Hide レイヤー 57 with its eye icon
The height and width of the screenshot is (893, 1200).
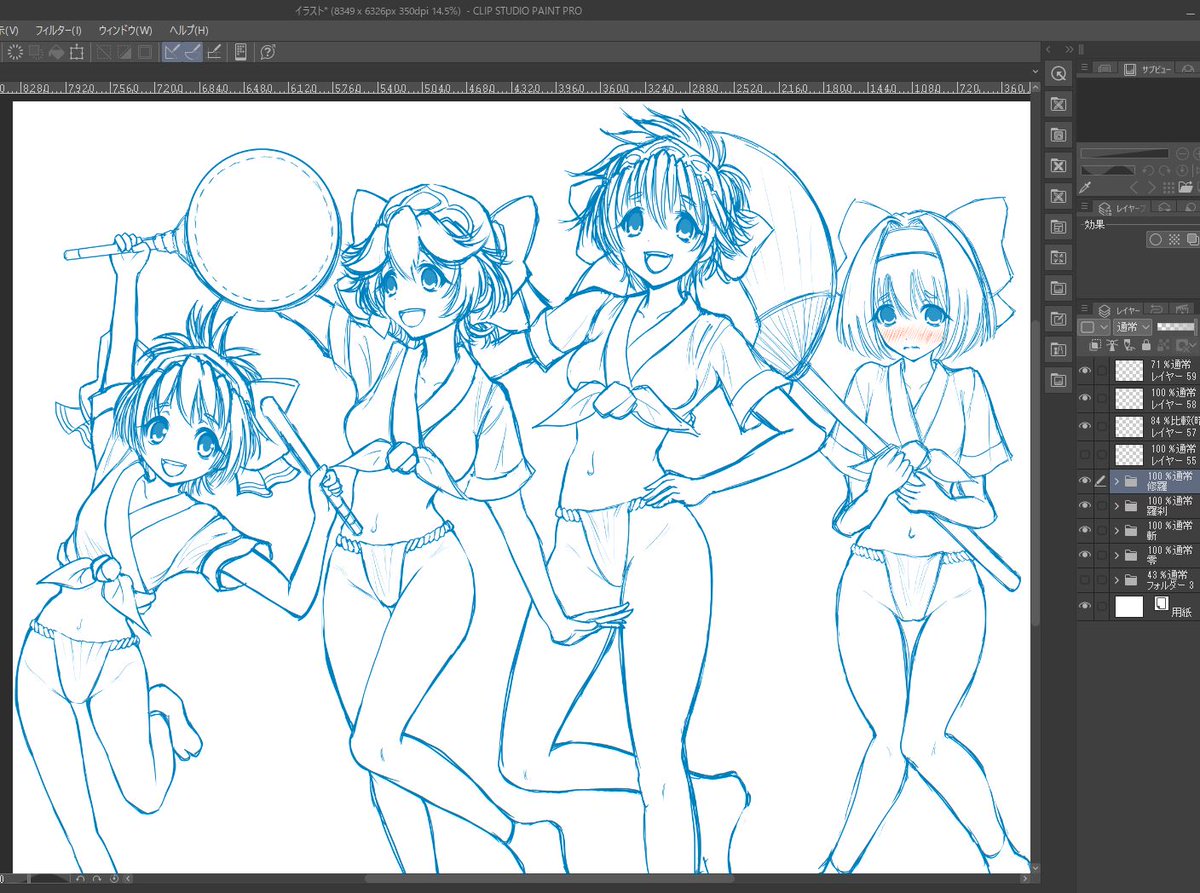(1085, 426)
